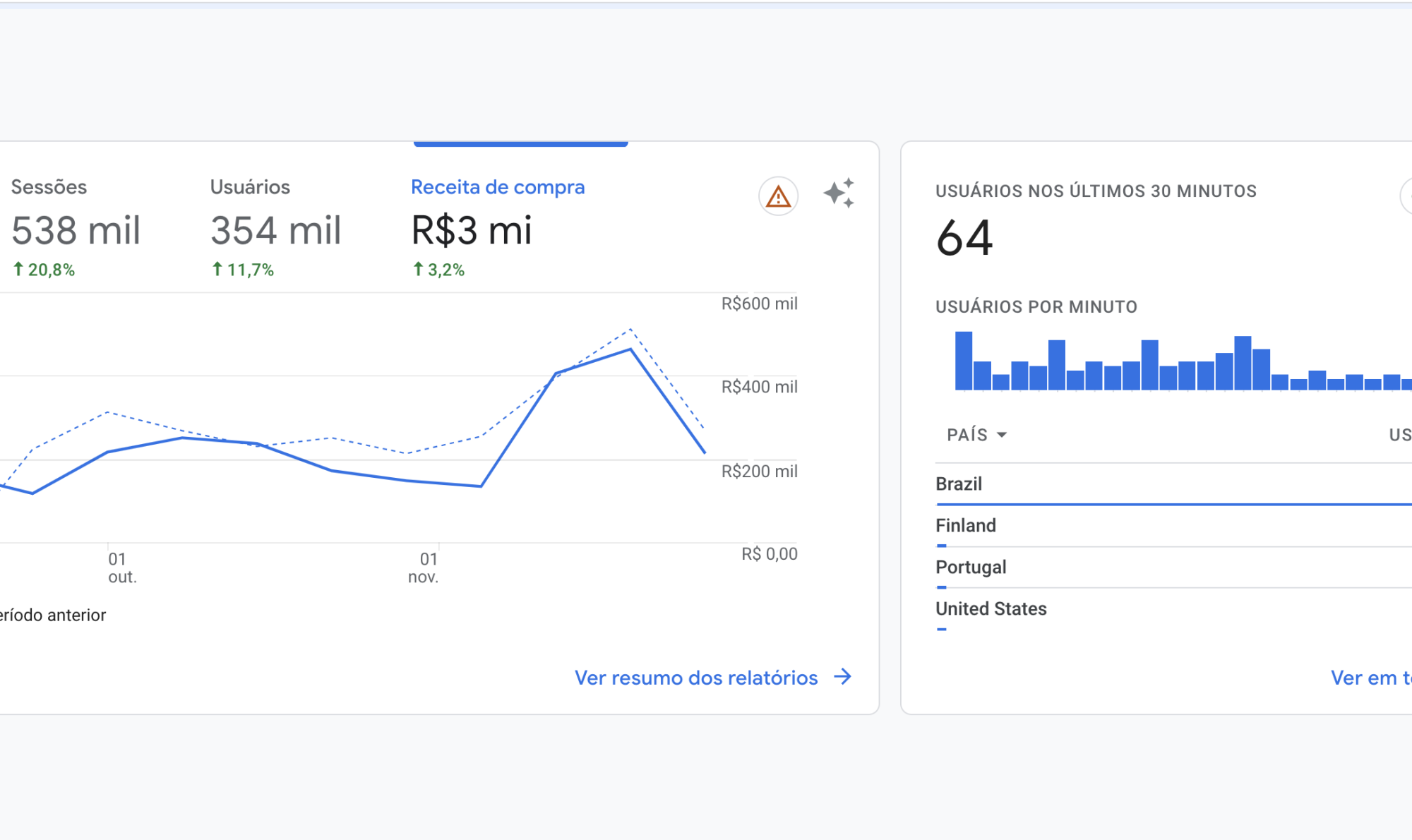Viewport: 1412px width, 840px height.
Task: Click revenue line peak on chart
Action: coord(630,349)
